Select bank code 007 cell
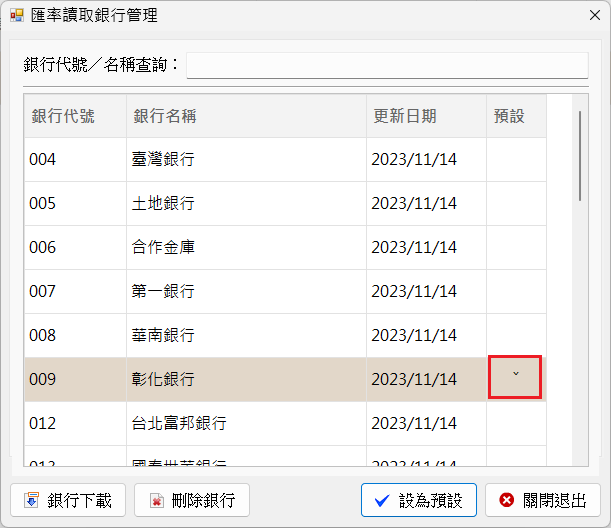 [x=75, y=291]
